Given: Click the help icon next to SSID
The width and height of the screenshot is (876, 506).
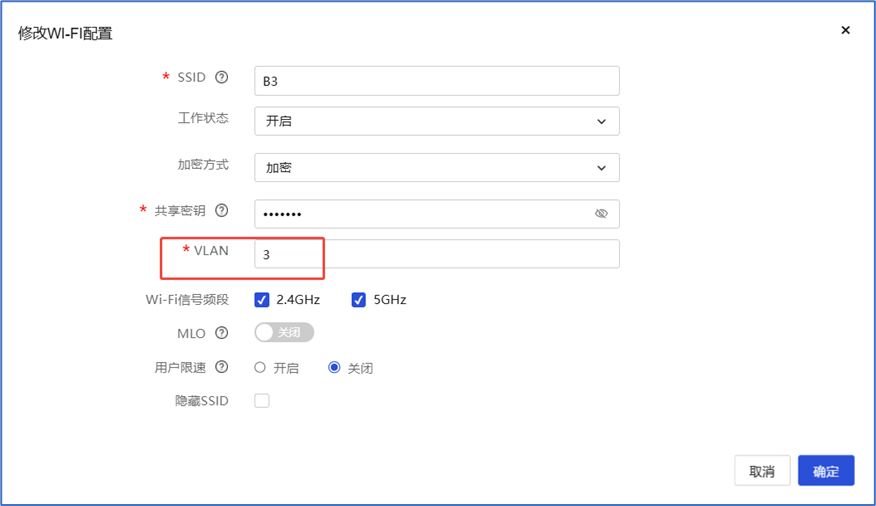Looking at the screenshot, I should pos(222,78).
